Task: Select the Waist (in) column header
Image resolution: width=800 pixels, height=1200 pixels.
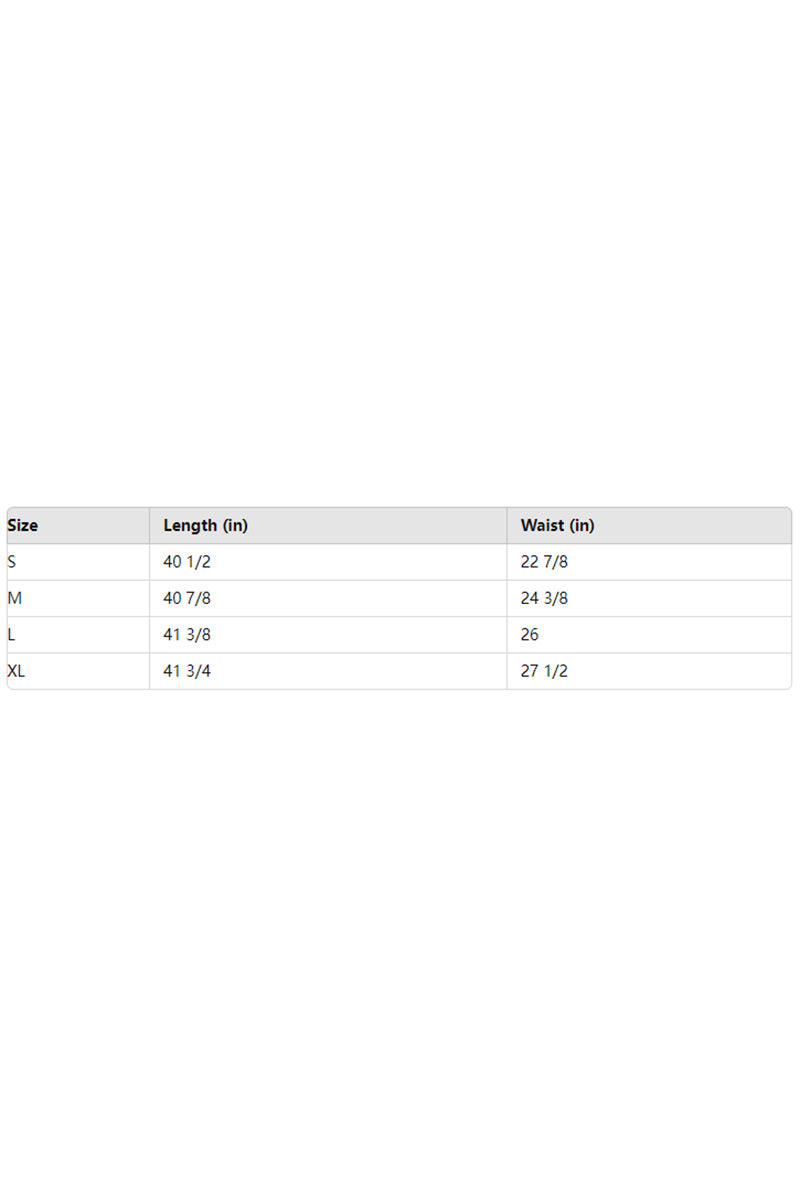Action: coord(557,525)
